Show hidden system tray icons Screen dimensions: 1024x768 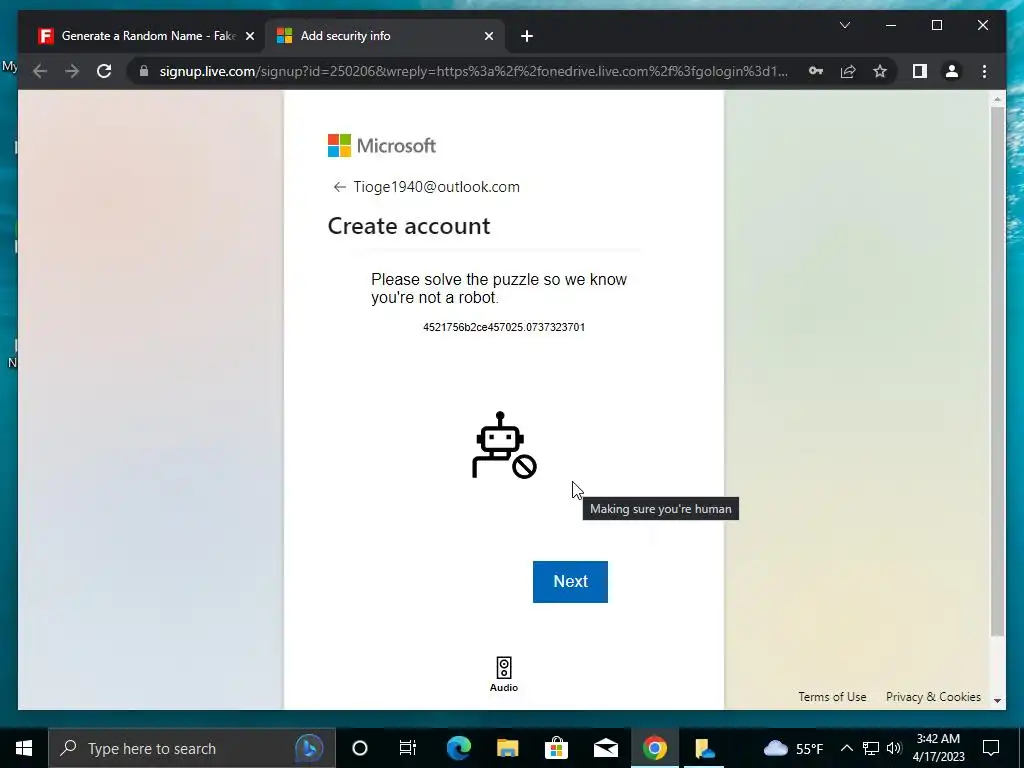[846, 748]
